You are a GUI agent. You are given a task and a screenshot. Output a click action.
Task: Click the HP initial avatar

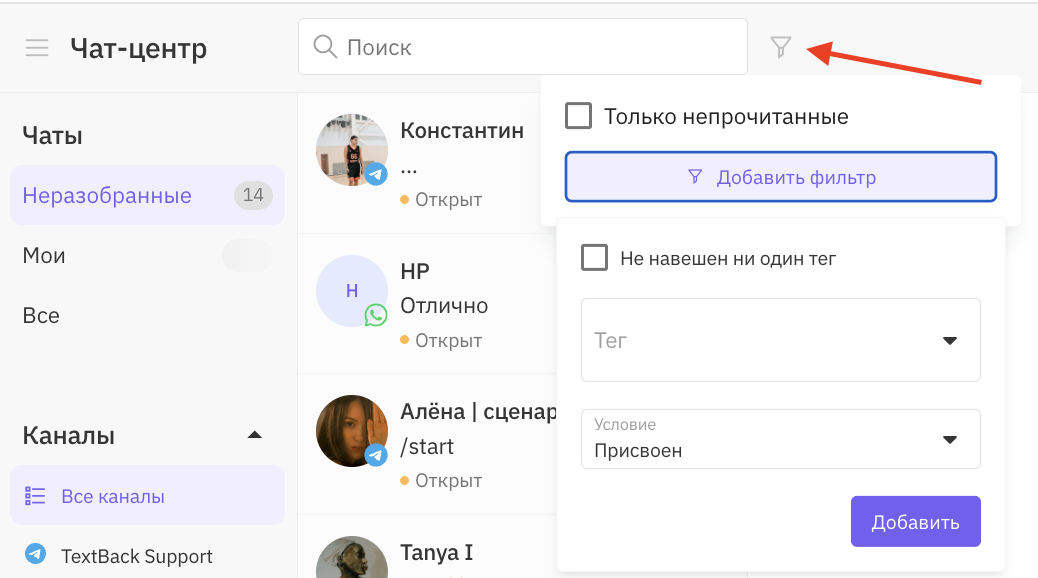click(x=351, y=291)
